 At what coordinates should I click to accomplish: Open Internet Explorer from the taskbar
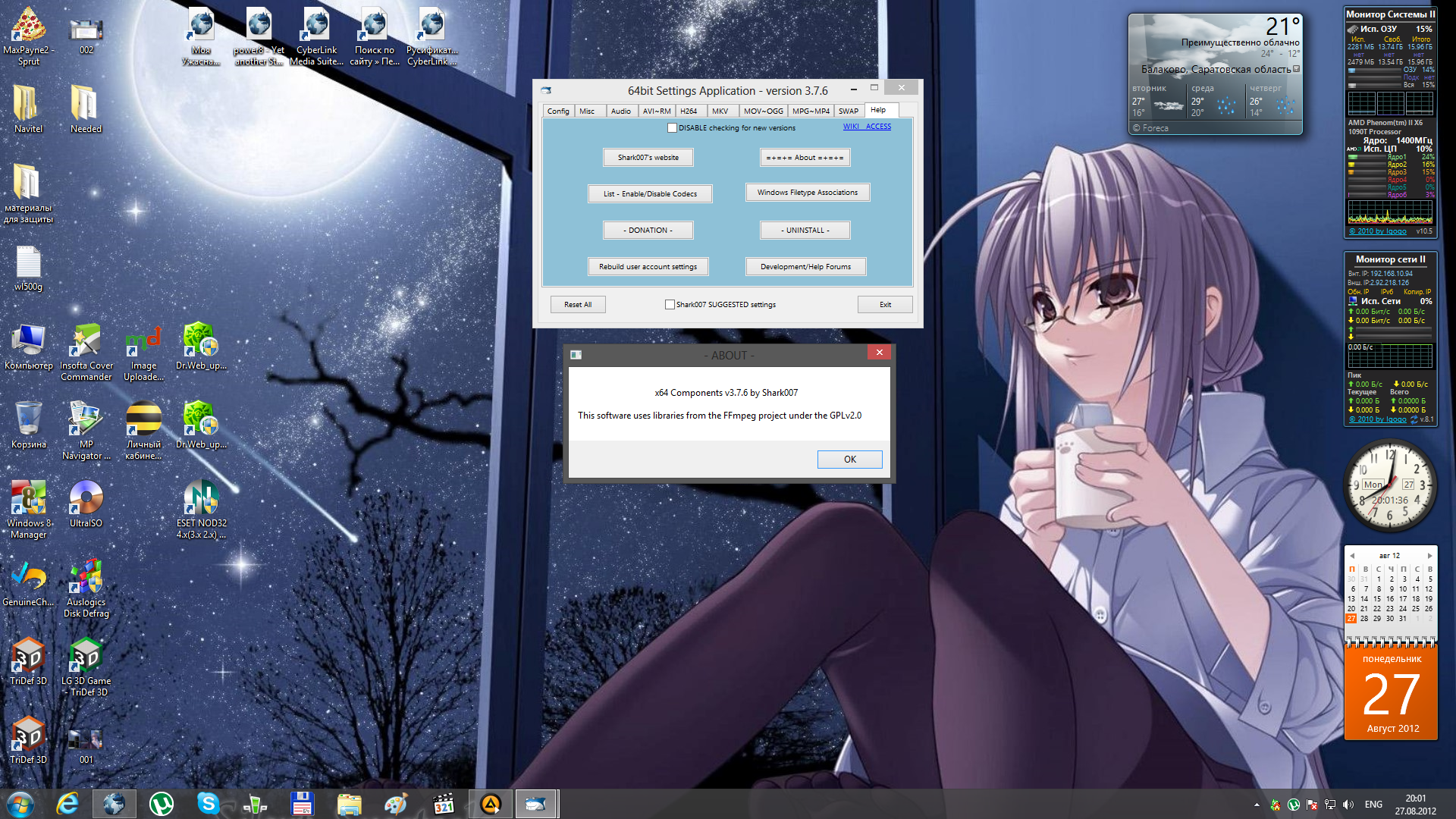pyautogui.click(x=67, y=804)
